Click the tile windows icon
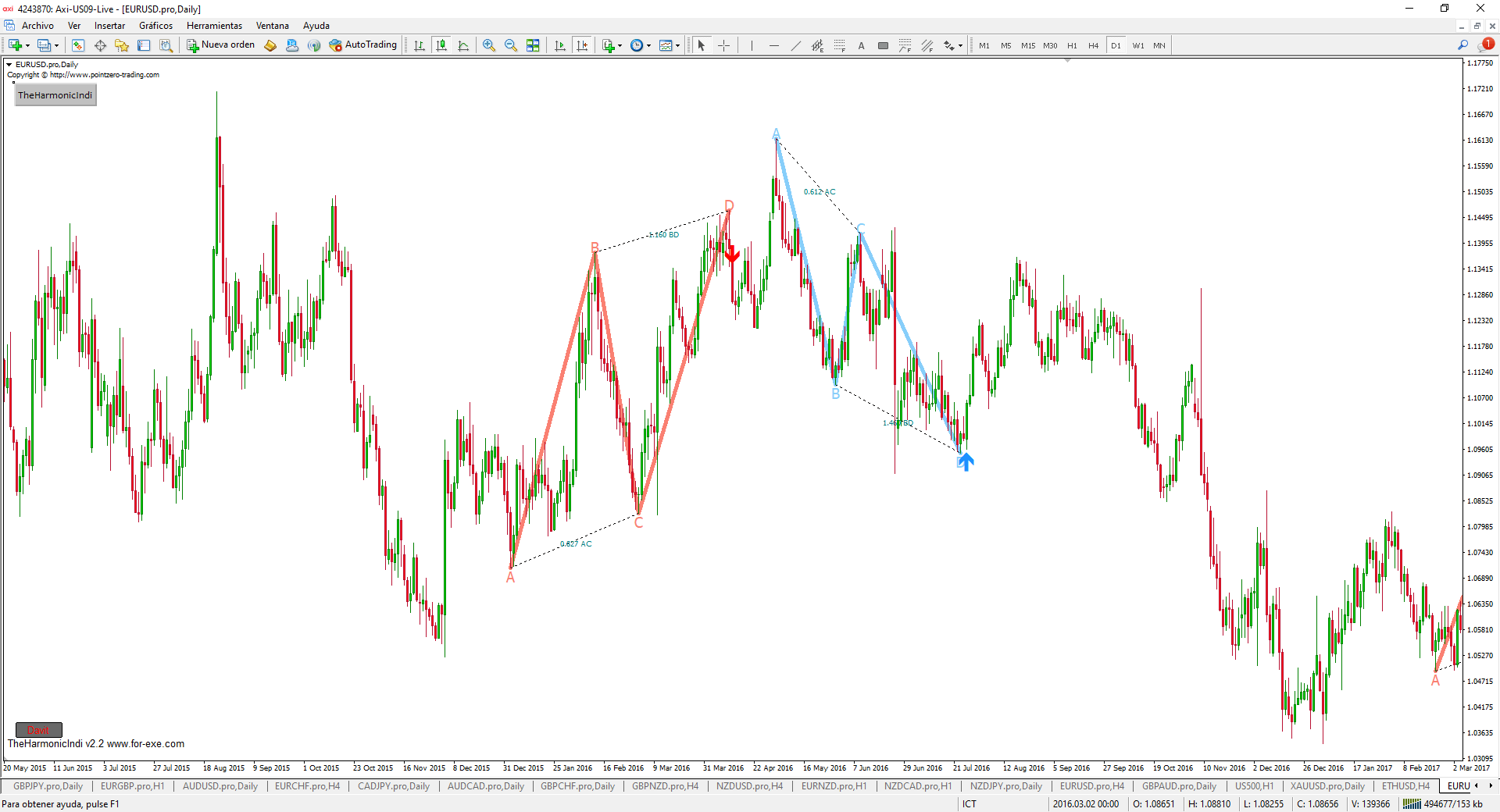 click(x=533, y=45)
